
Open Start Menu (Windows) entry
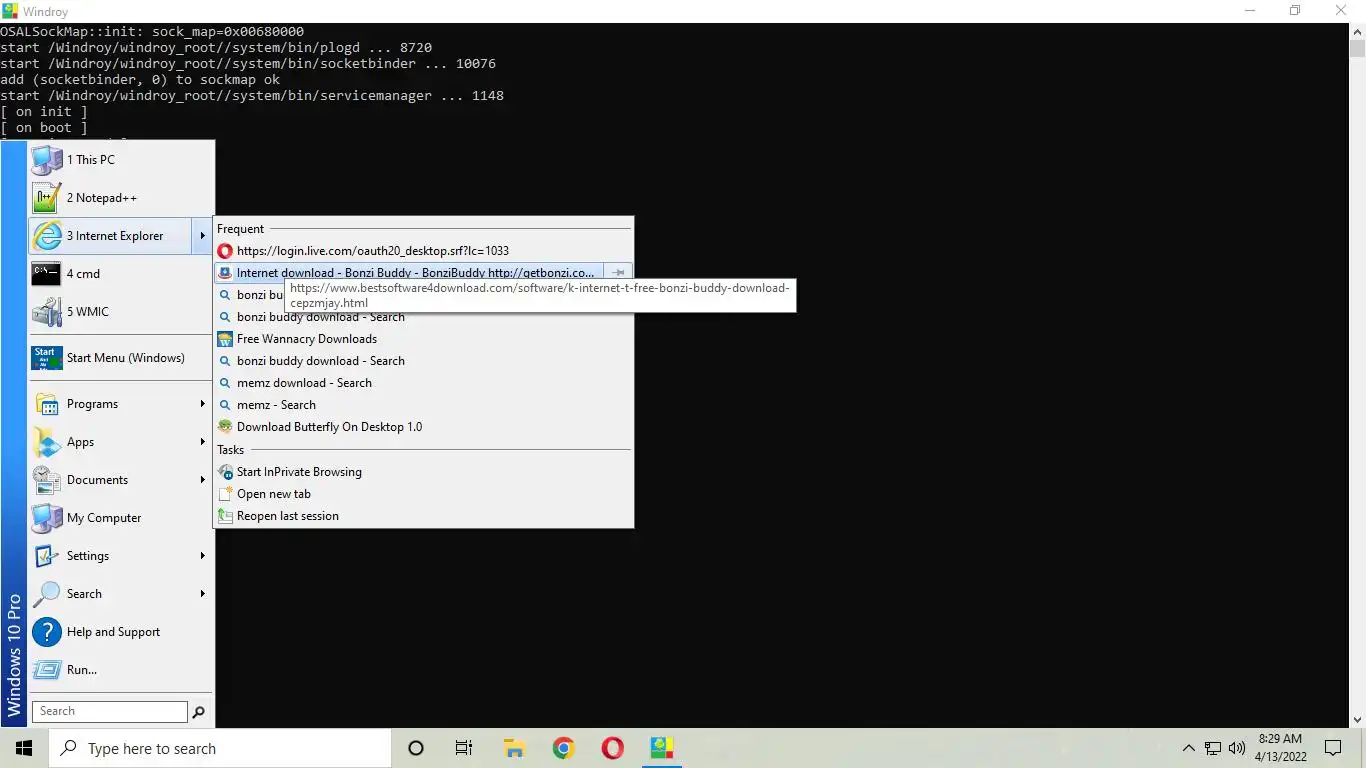(x=120, y=358)
